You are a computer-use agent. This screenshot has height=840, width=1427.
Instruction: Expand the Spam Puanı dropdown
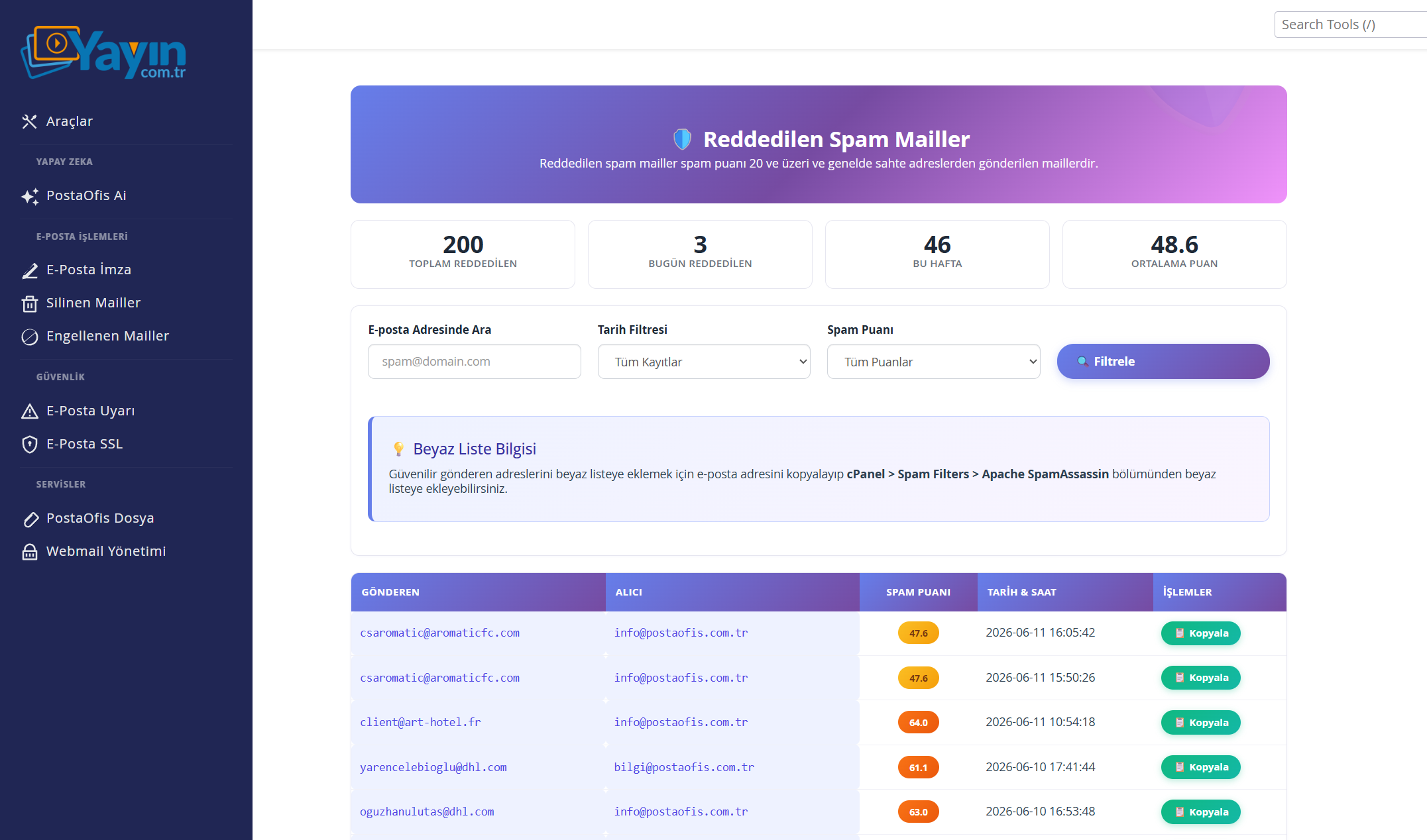[933, 362]
